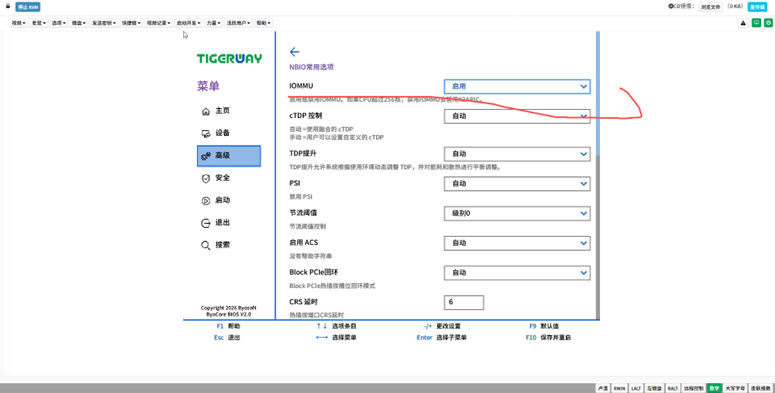Viewport: 775px width, 393px height.
Task: Click the Esc 退出 hint
Action: [x=227, y=338]
